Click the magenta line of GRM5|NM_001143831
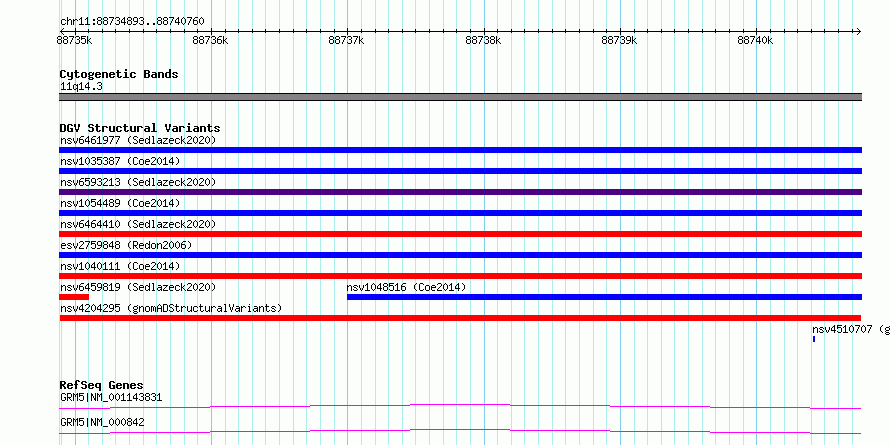This screenshot has height=445, width=890. [460, 406]
